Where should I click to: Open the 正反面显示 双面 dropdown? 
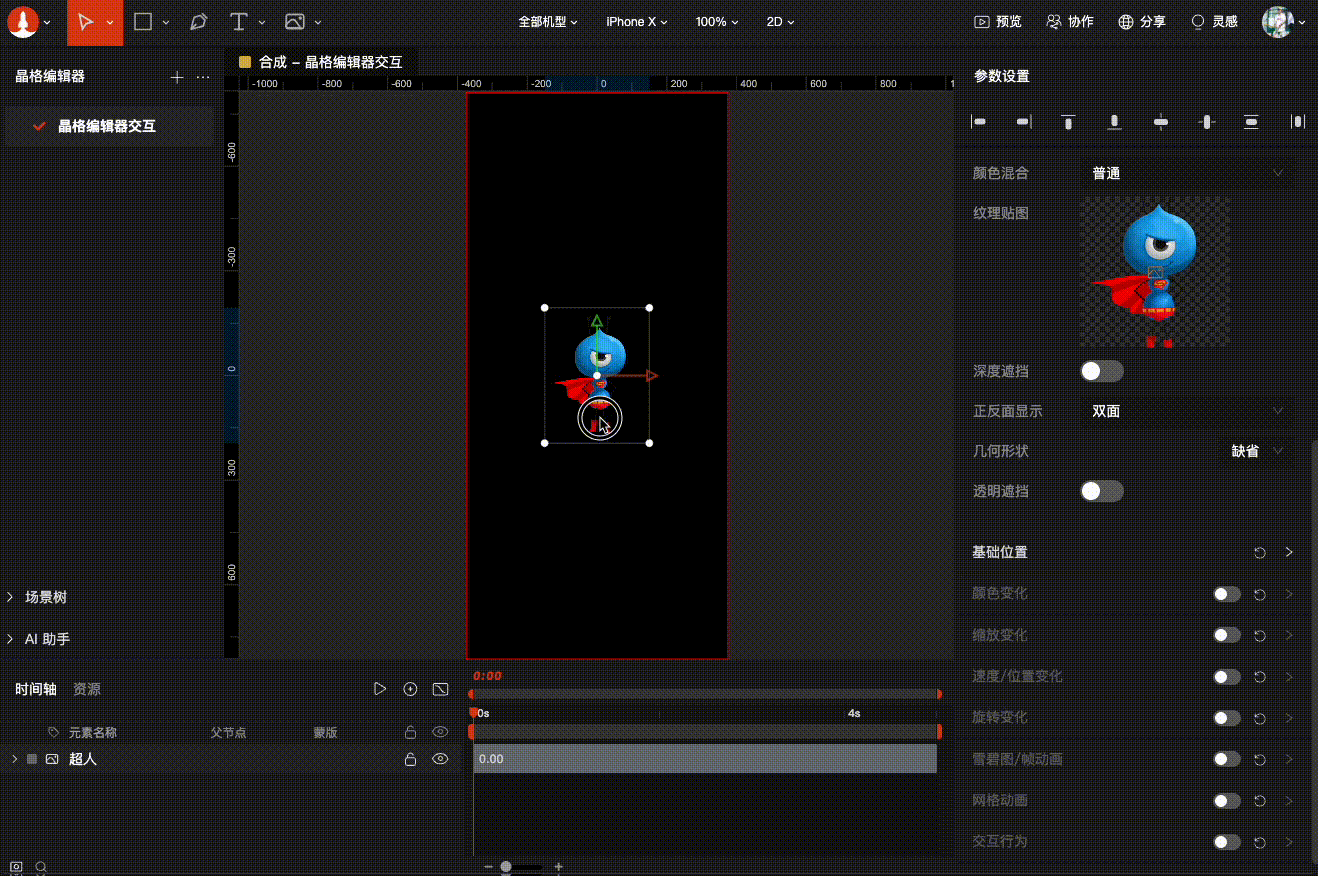coord(1187,411)
